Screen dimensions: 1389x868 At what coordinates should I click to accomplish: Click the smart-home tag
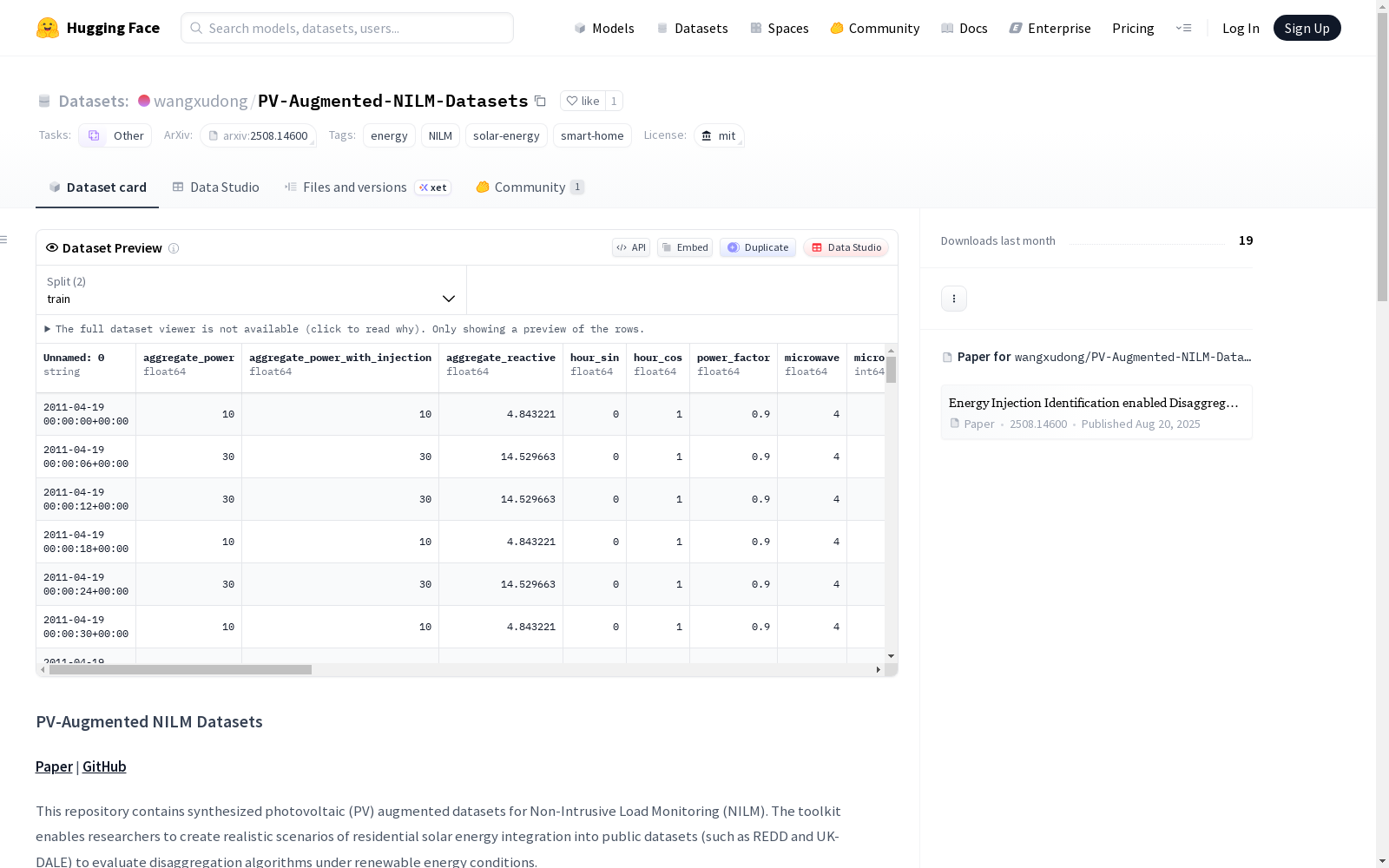point(592,135)
